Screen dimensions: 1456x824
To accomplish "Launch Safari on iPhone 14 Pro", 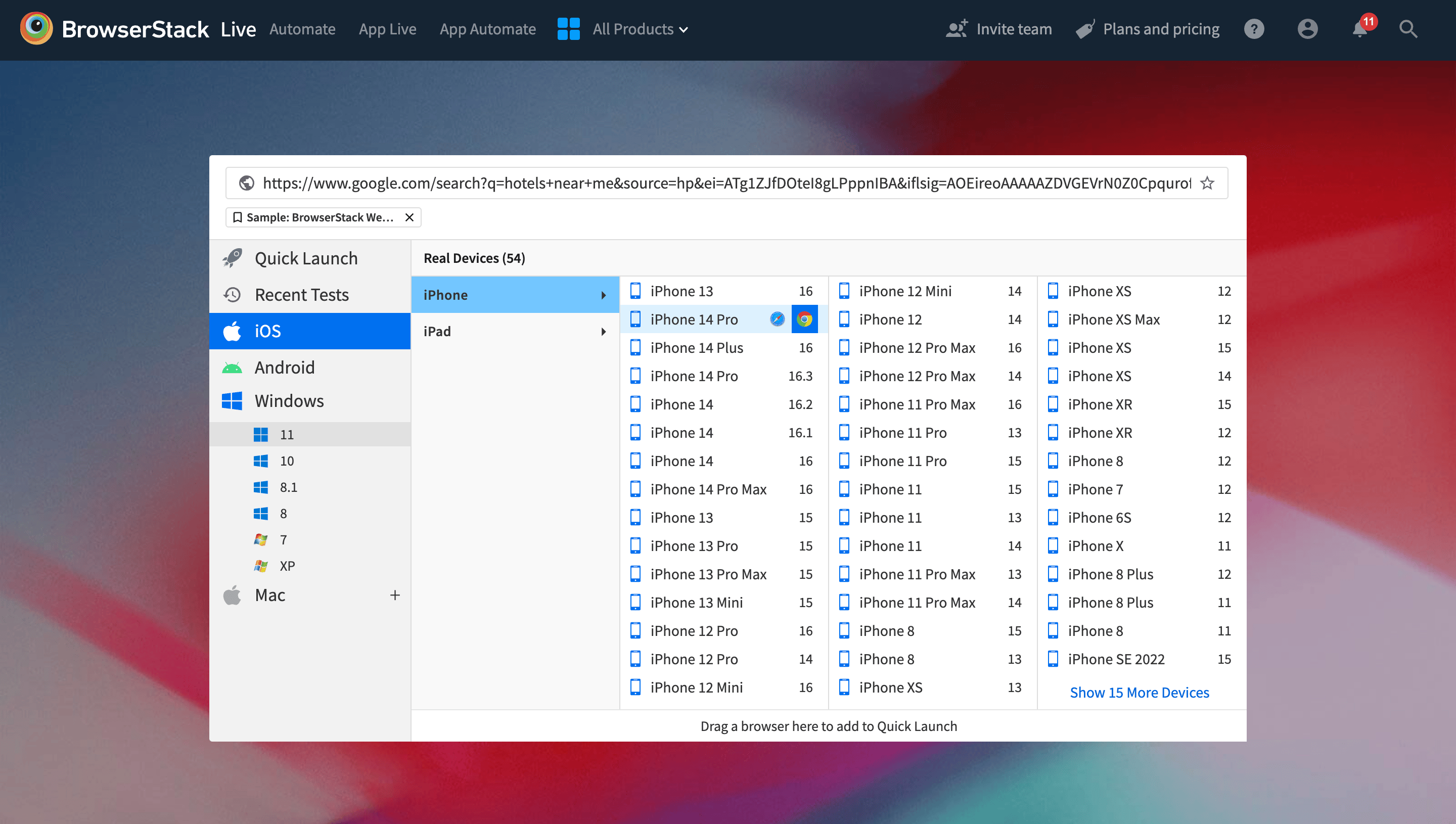I will click(778, 319).
